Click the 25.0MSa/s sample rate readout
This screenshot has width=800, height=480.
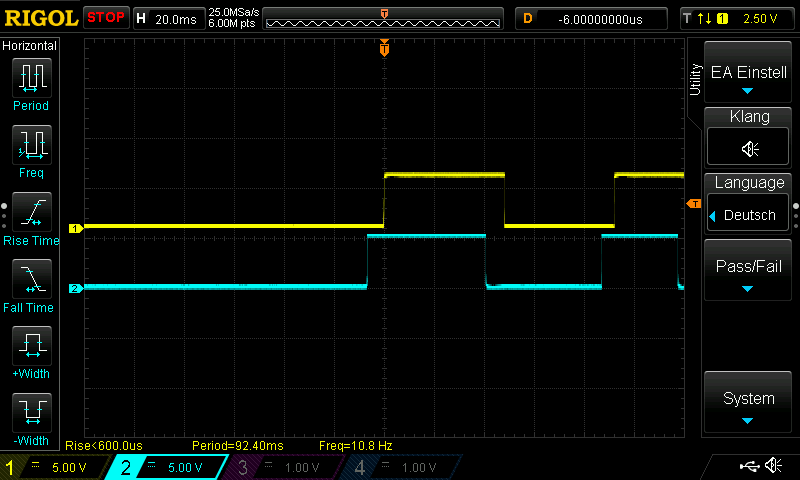point(234,12)
